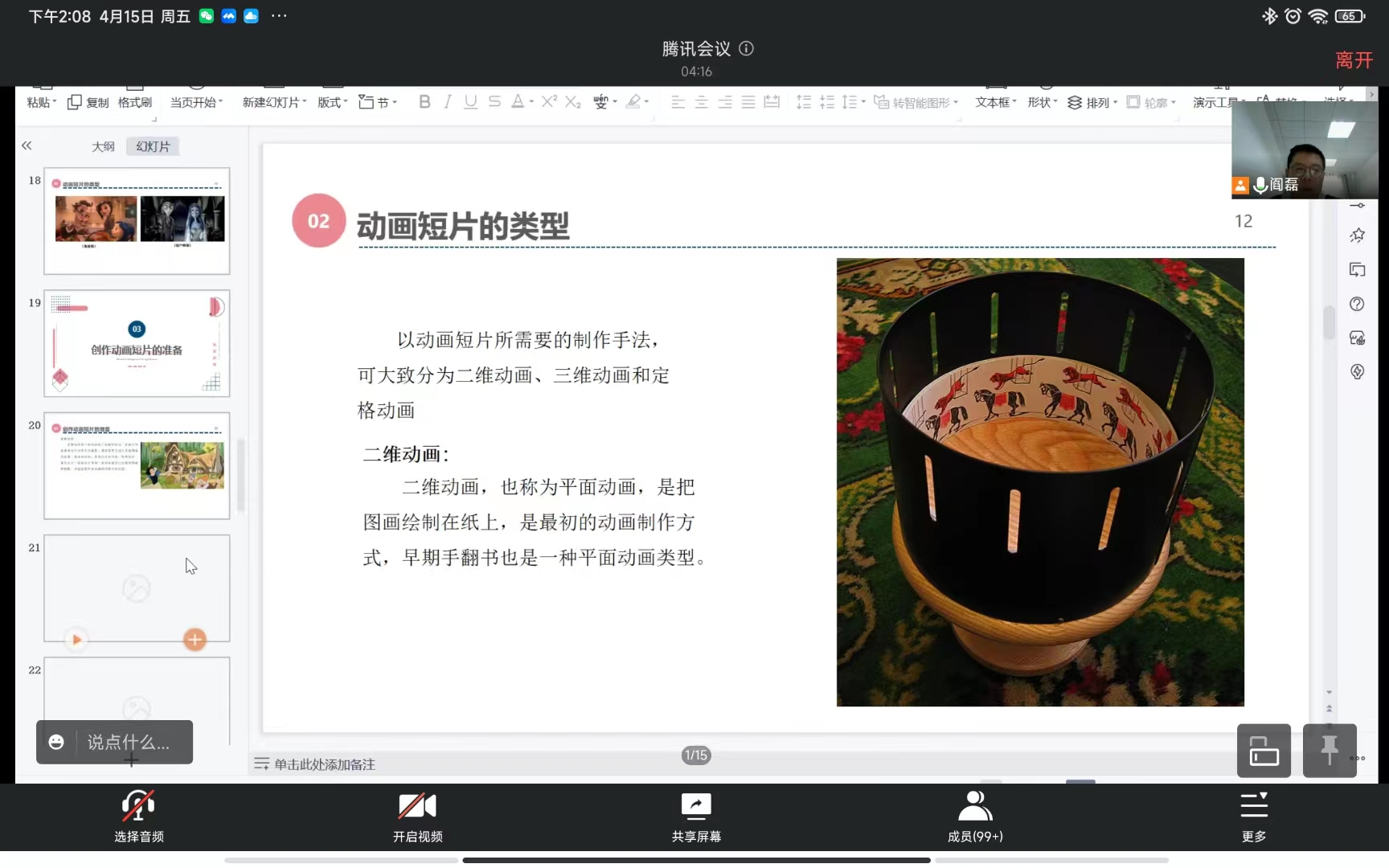
Task: Open the 更多 menu
Action: (x=1253, y=806)
